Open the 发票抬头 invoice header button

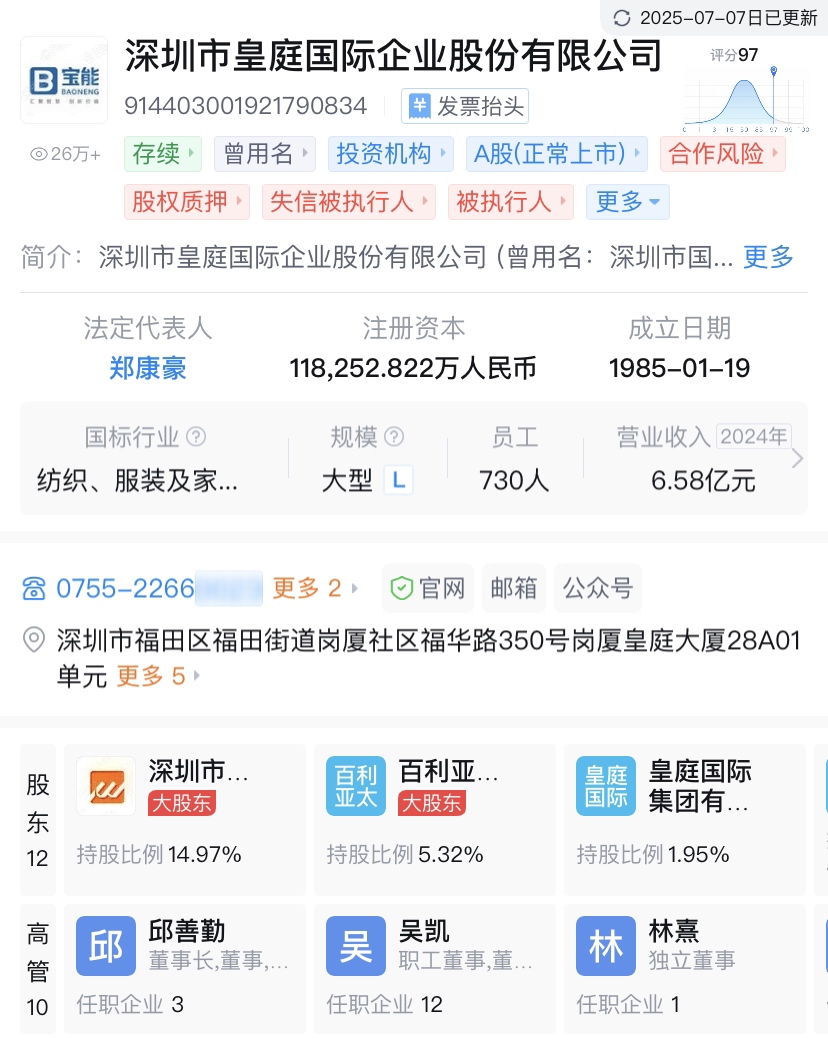(464, 106)
